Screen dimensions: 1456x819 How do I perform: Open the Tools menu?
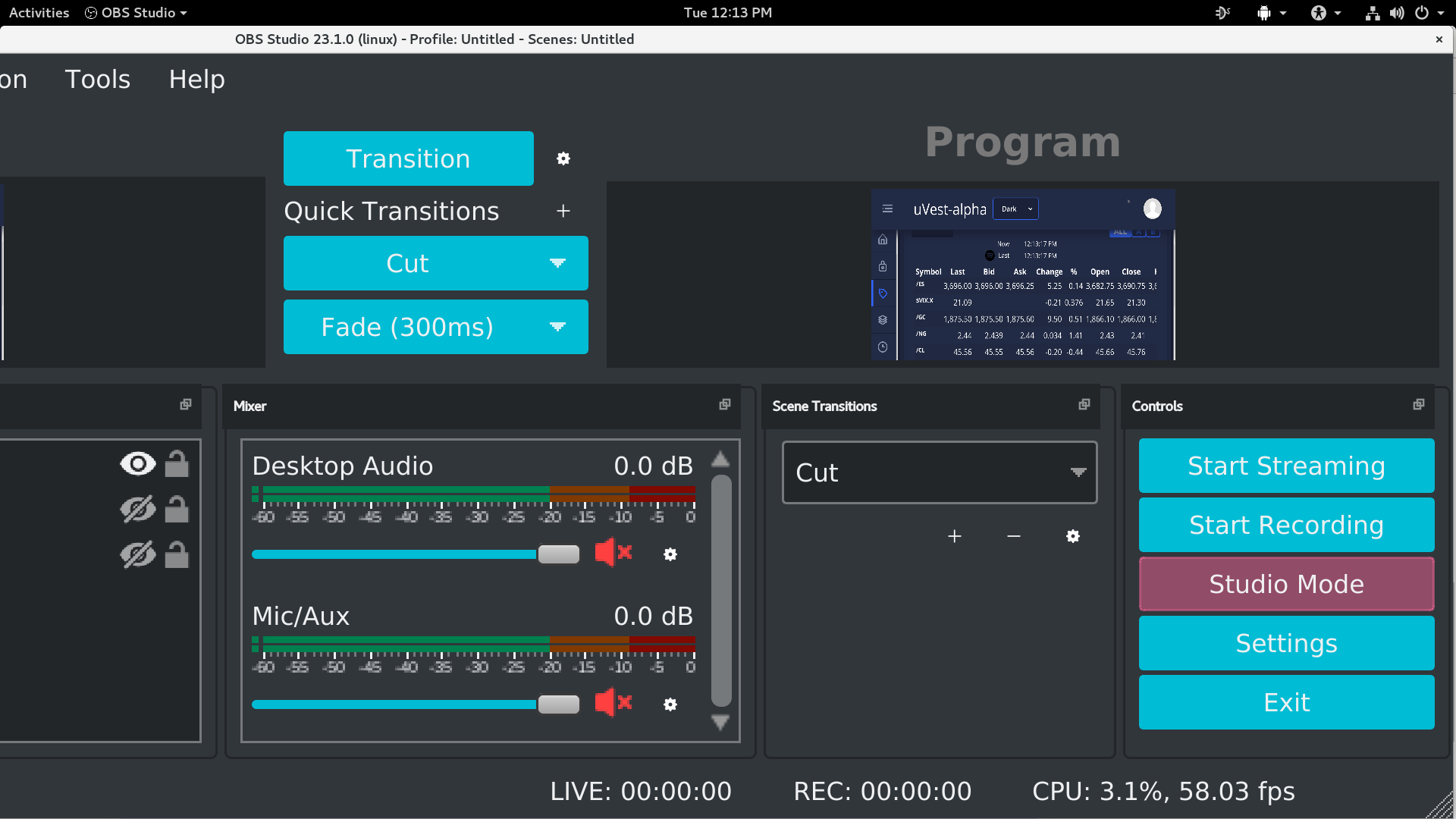click(x=97, y=79)
